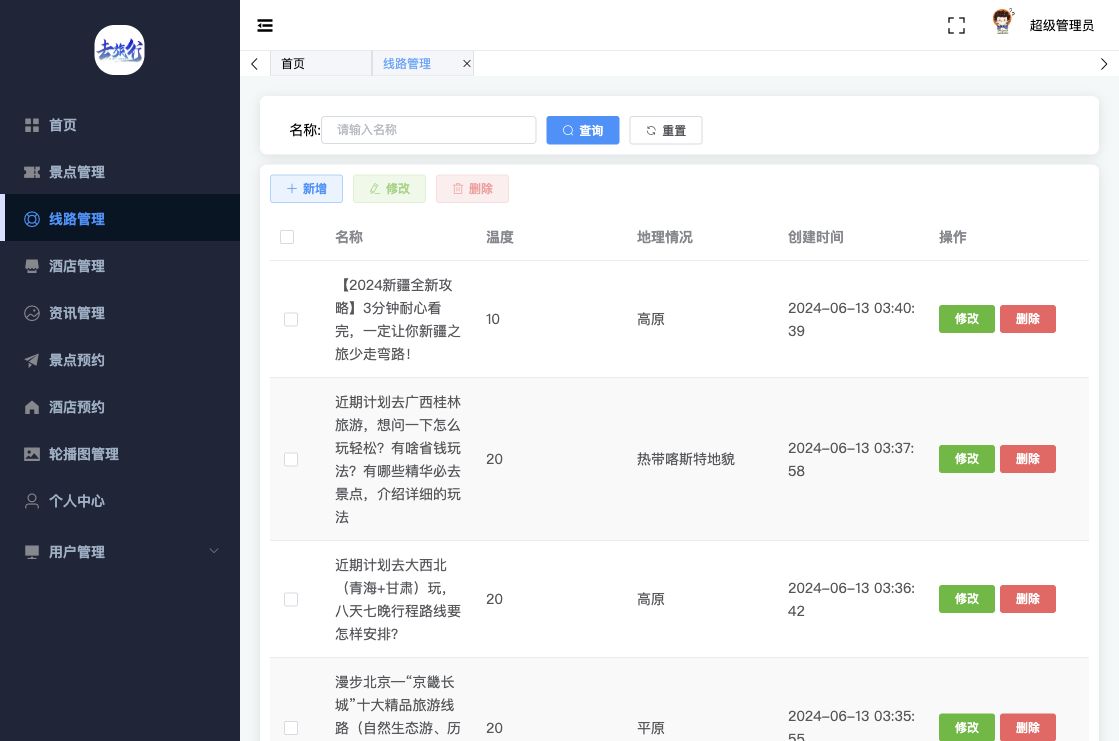The width and height of the screenshot is (1119, 741).
Task: Click 修改 for the 2024新疆 row
Action: (966, 319)
